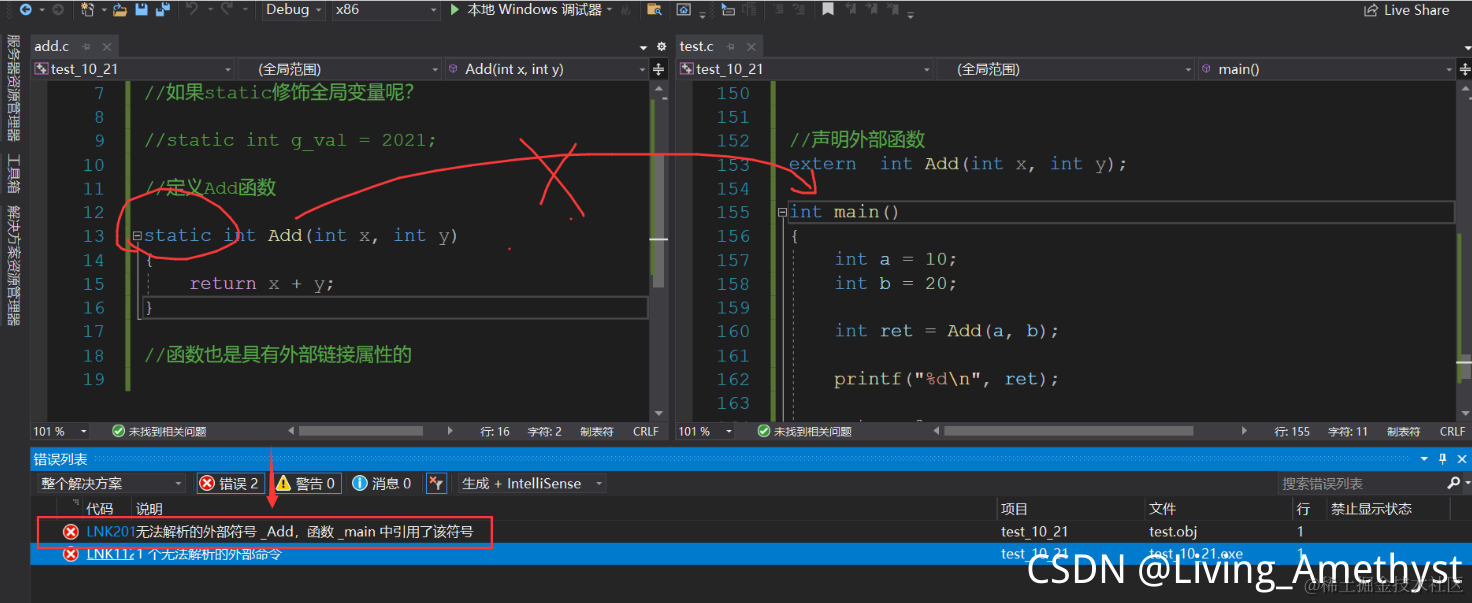Viewport: 1472px width, 603px height.
Task: Click the find in files folder icon
Action: (655, 9)
